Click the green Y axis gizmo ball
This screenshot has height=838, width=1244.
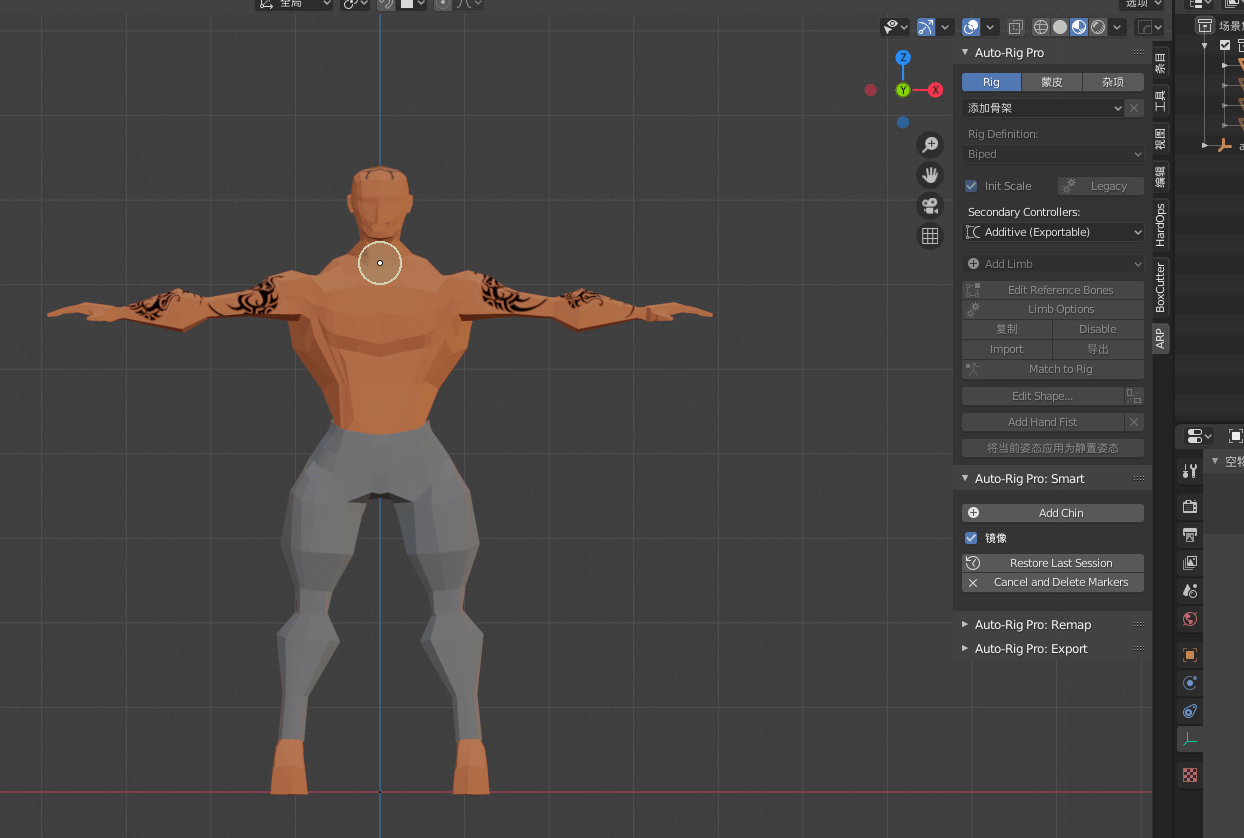coord(903,90)
